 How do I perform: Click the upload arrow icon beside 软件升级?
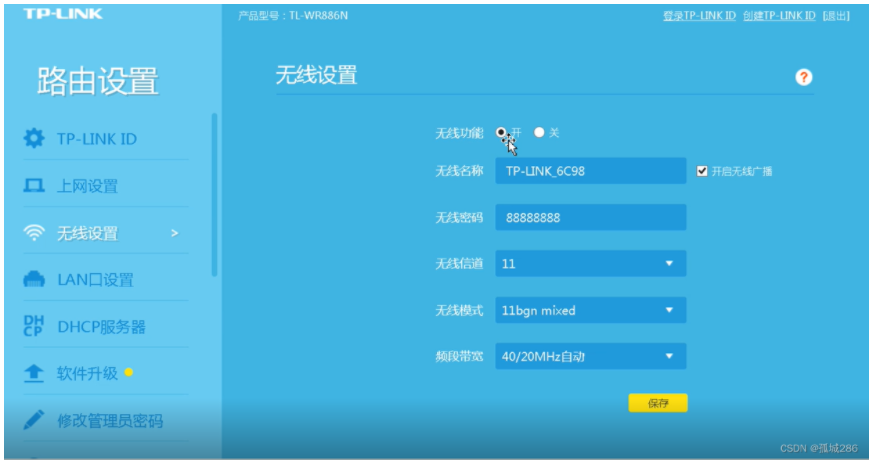tap(34, 373)
